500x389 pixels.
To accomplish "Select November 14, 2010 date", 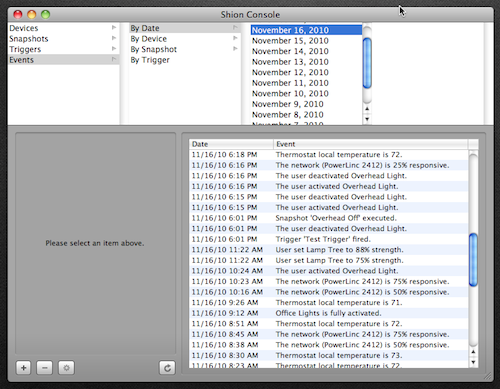I will click(306, 51).
